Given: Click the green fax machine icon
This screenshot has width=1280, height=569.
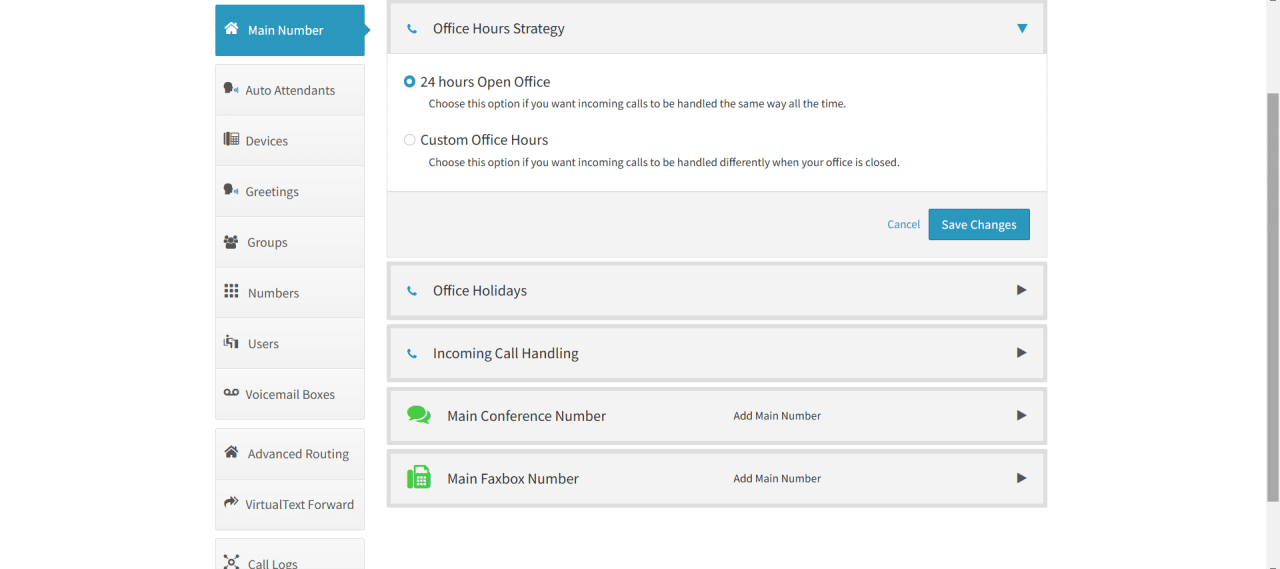Looking at the screenshot, I should pos(419,477).
